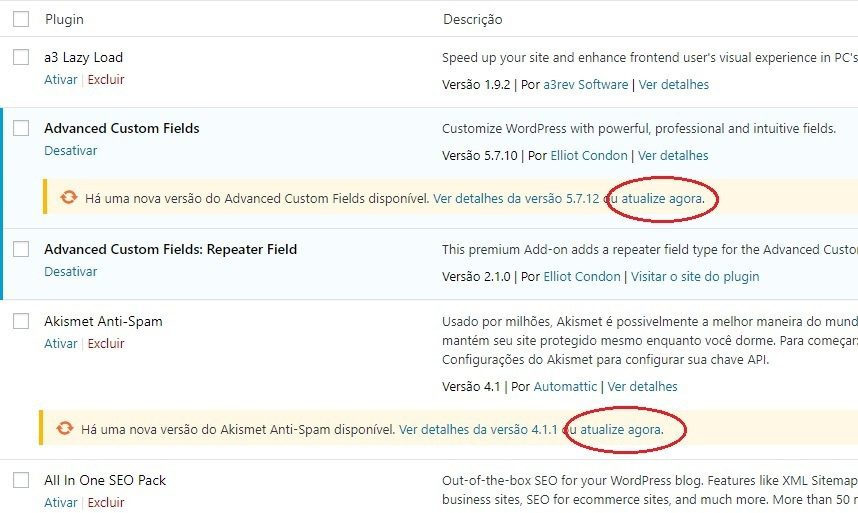Tick the Repeater Field plugin checkbox
This screenshot has height=513, width=858.
pyautogui.click(x=21, y=250)
